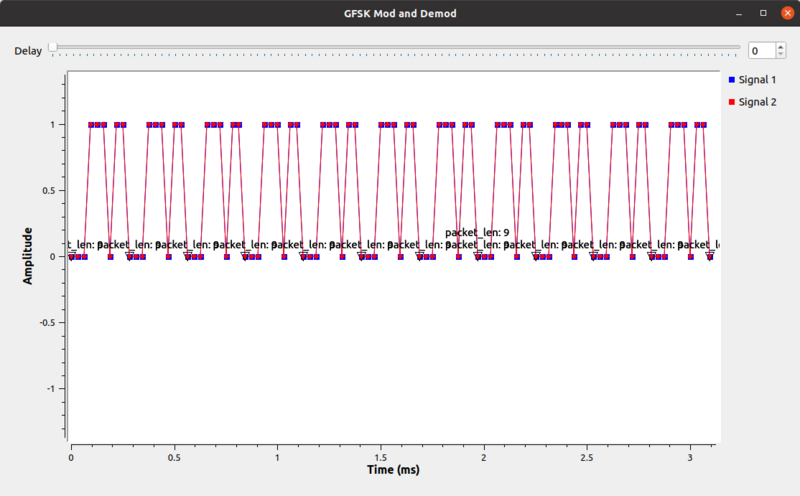The width and height of the screenshot is (800, 496).
Task: Click the X-axis tick label '3'
Action: [690, 458]
